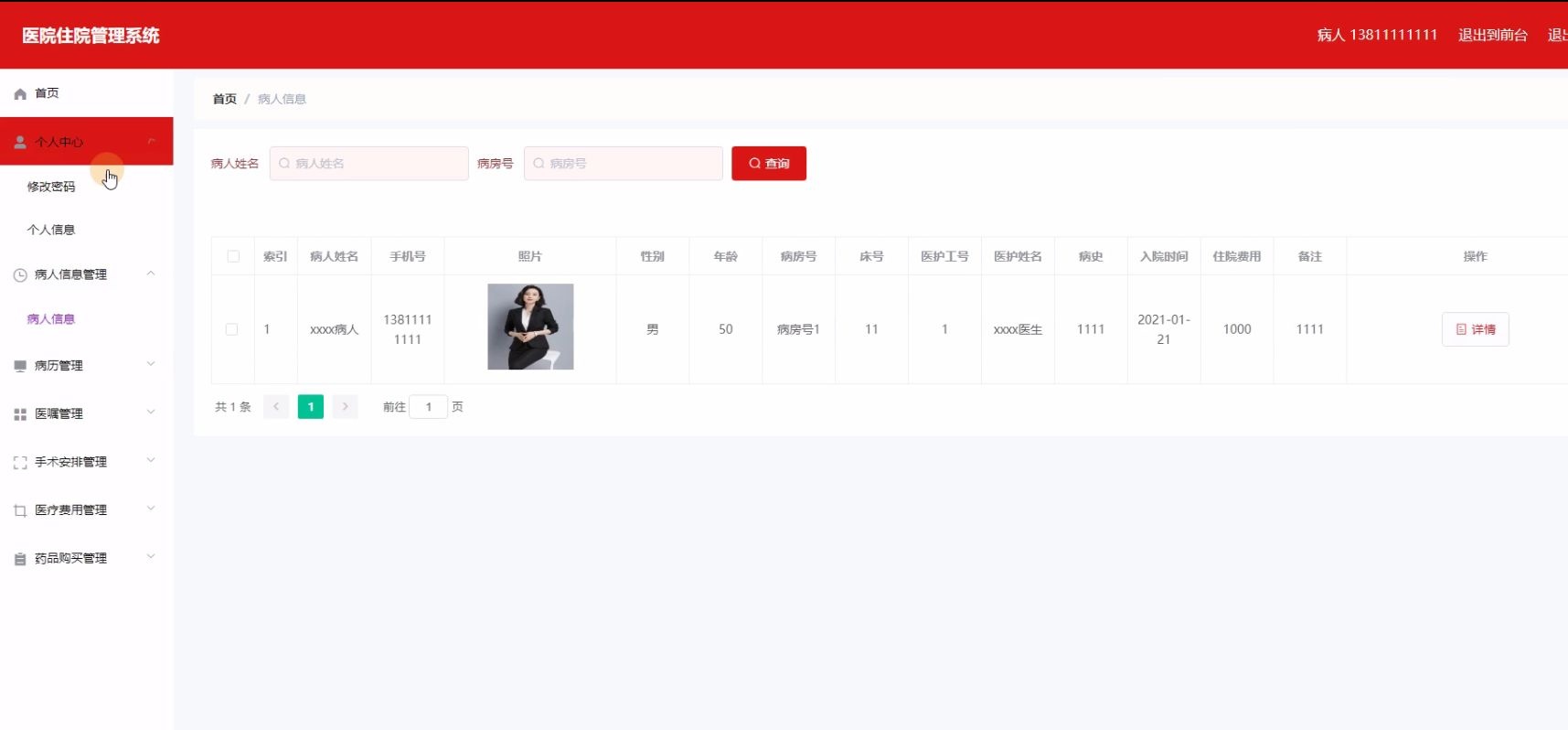
Task: Click the xxxx病人 name cell
Action: click(334, 329)
